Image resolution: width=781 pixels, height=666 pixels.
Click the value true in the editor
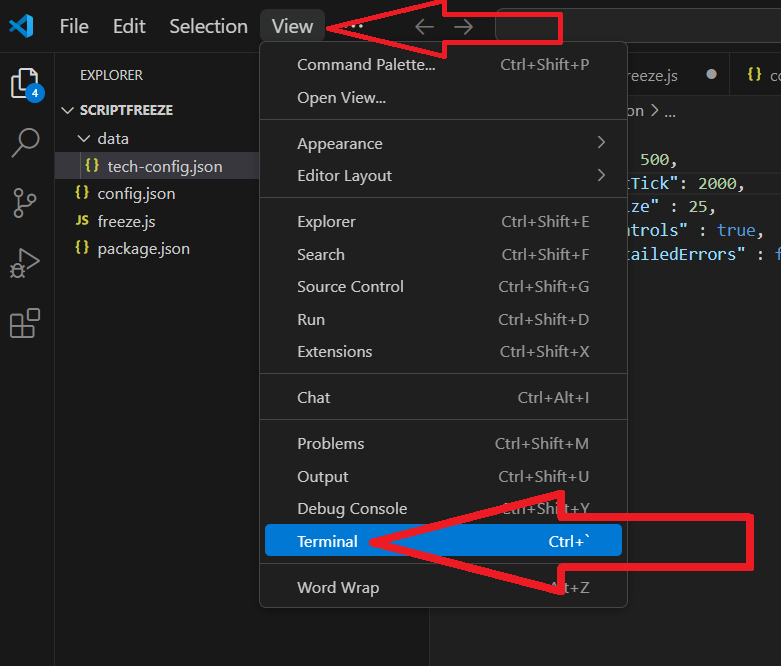click(x=736, y=230)
